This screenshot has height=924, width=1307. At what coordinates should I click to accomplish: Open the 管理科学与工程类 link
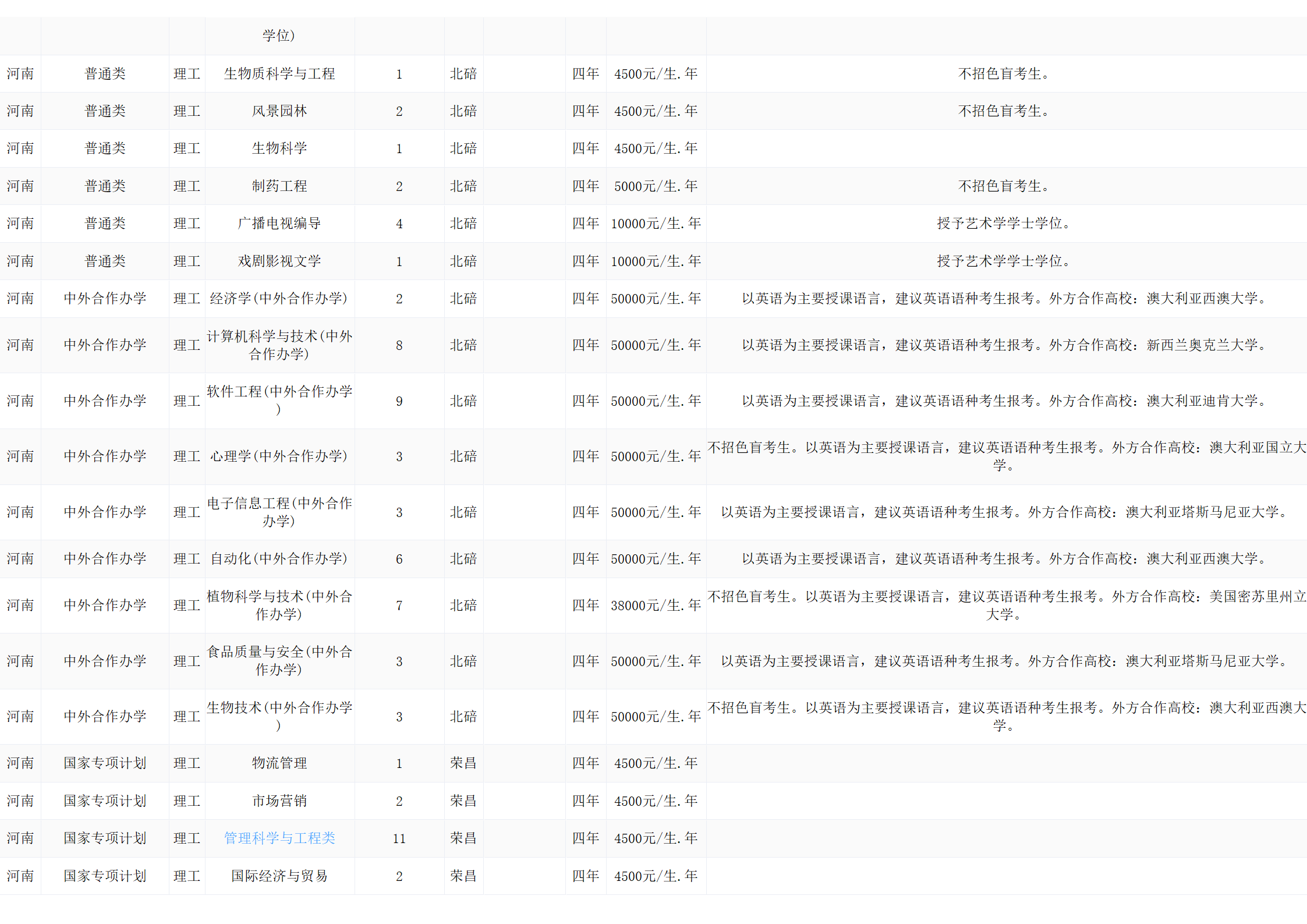(279, 838)
